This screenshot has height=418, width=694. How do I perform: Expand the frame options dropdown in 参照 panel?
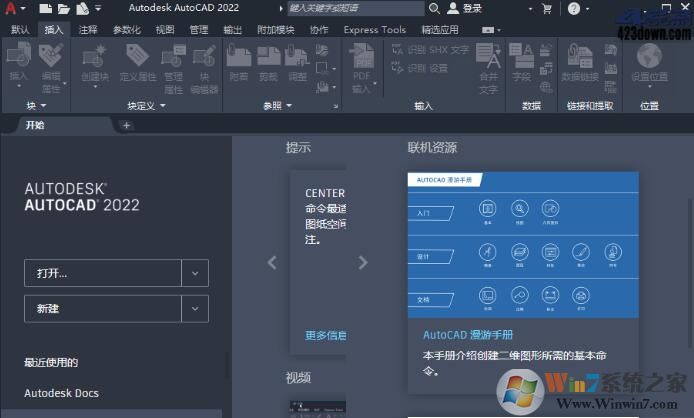tap(334, 69)
